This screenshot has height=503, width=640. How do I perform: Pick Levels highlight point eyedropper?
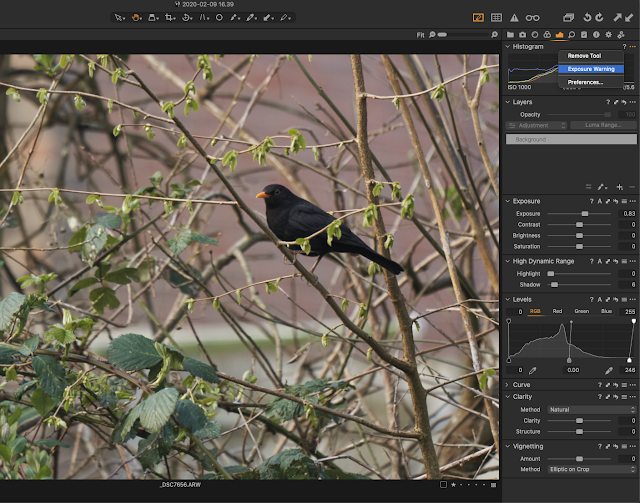pos(609,370)
